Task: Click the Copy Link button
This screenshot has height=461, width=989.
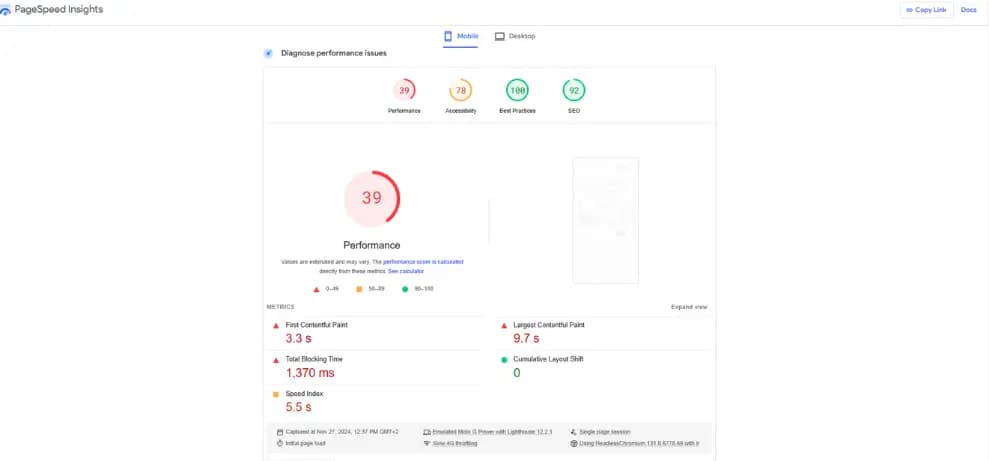Action: 926,10
